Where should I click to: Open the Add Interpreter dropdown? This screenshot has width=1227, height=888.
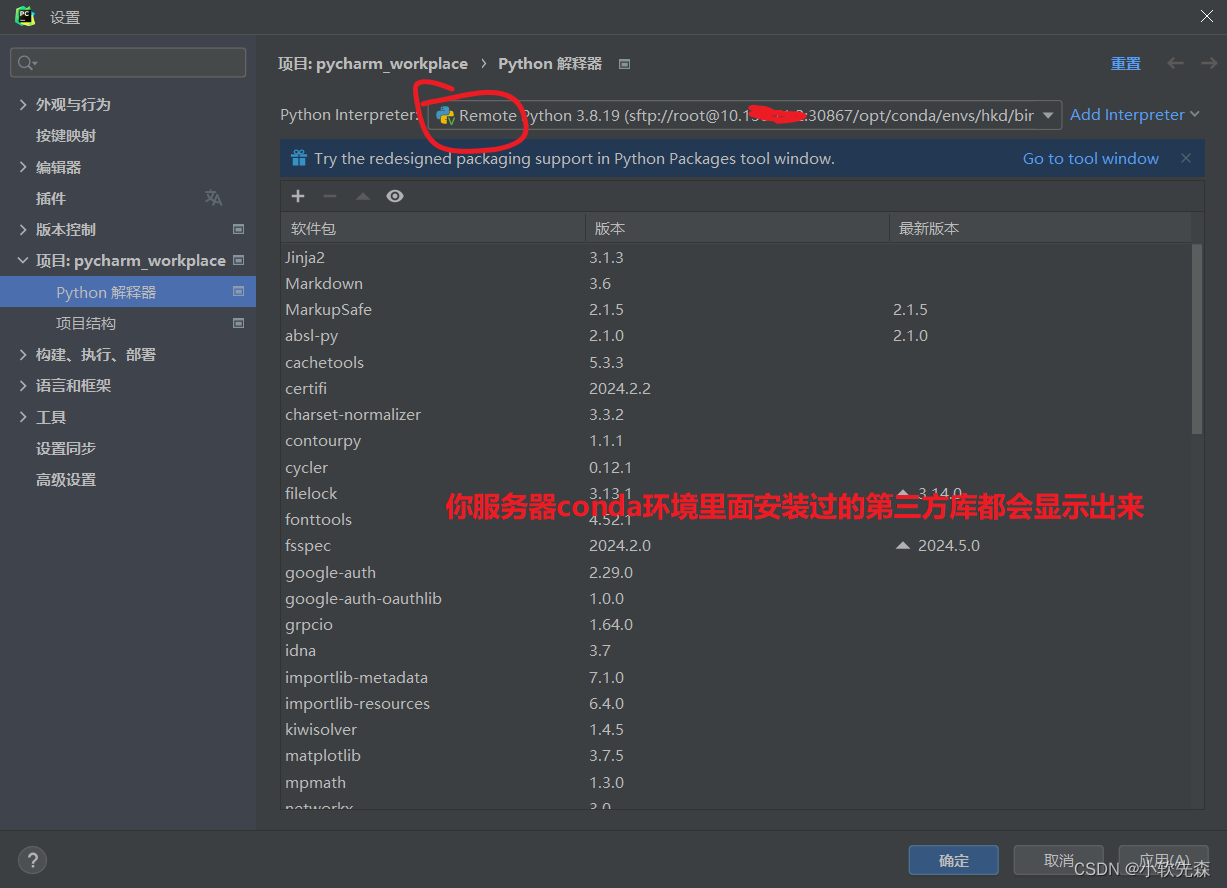coord(1134,115)
